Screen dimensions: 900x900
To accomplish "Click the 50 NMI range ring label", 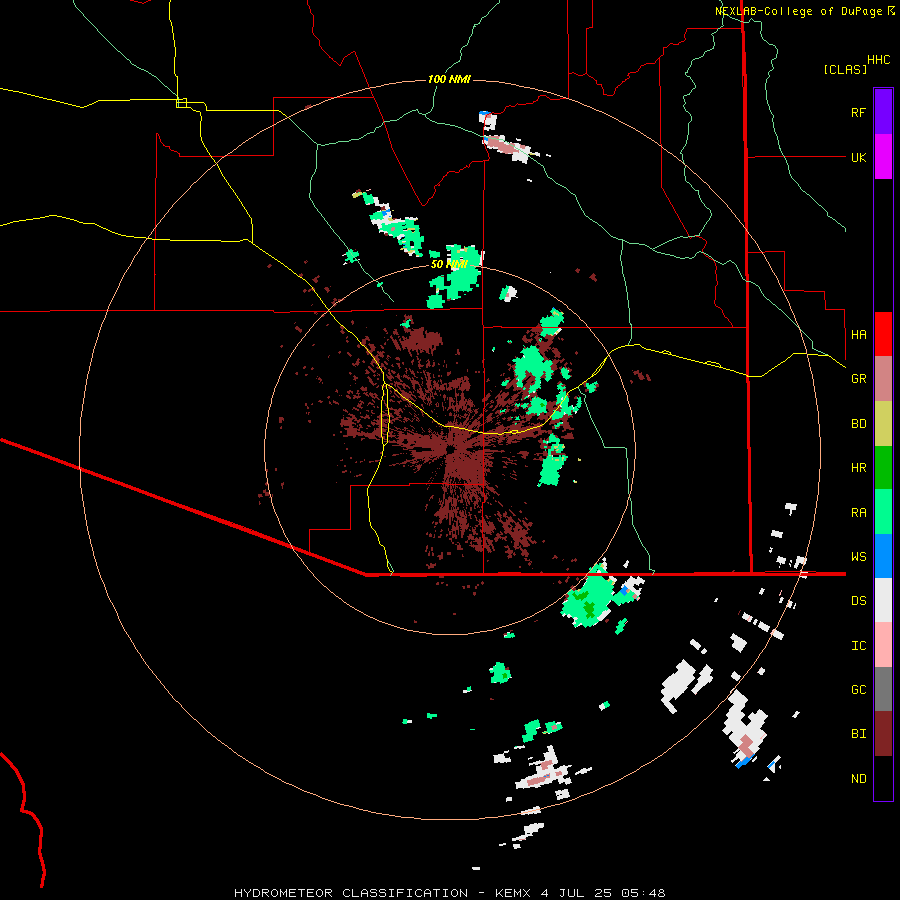I will (x=449, y=264).
